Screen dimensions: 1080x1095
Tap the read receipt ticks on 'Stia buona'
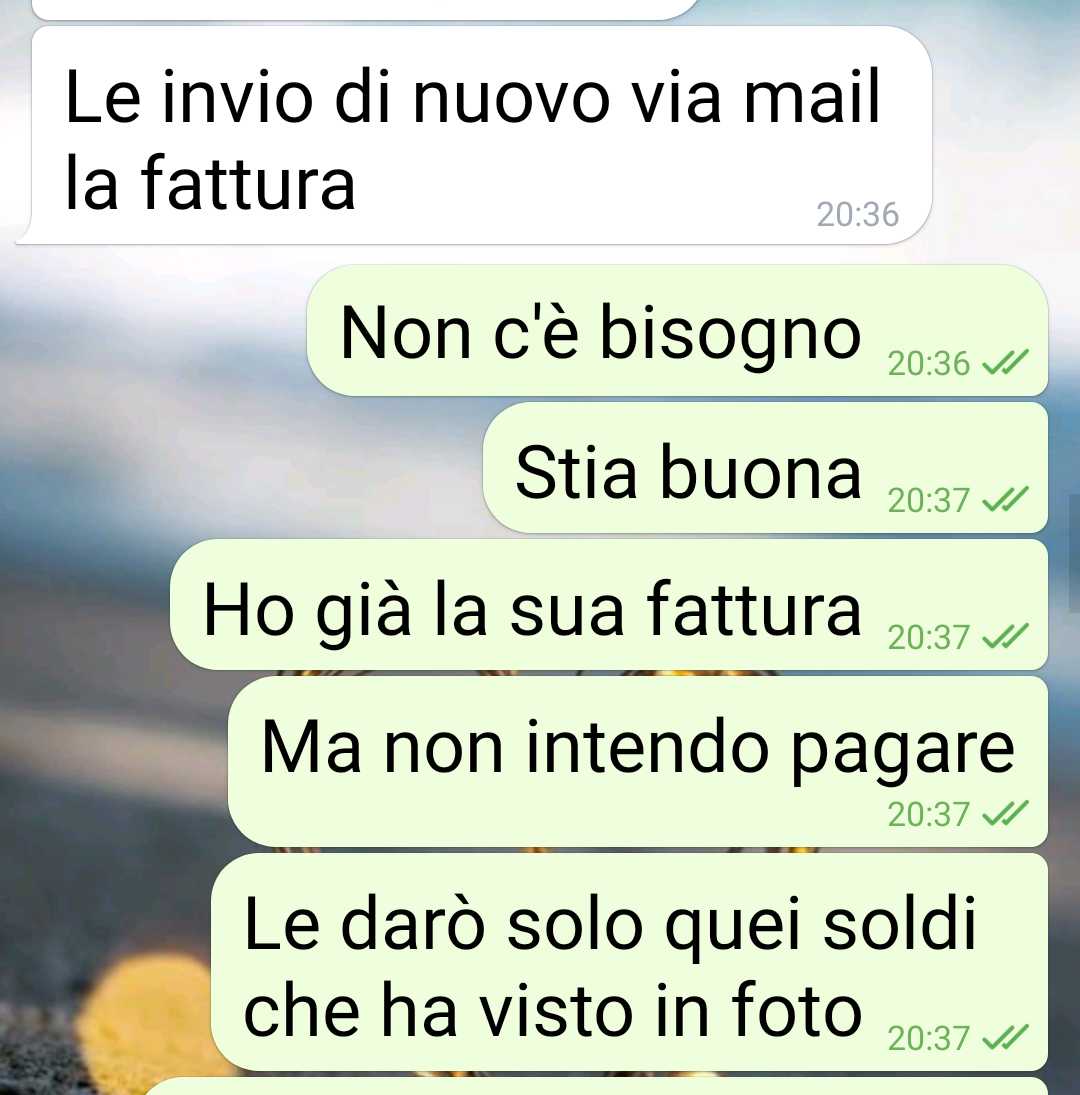1005,499
